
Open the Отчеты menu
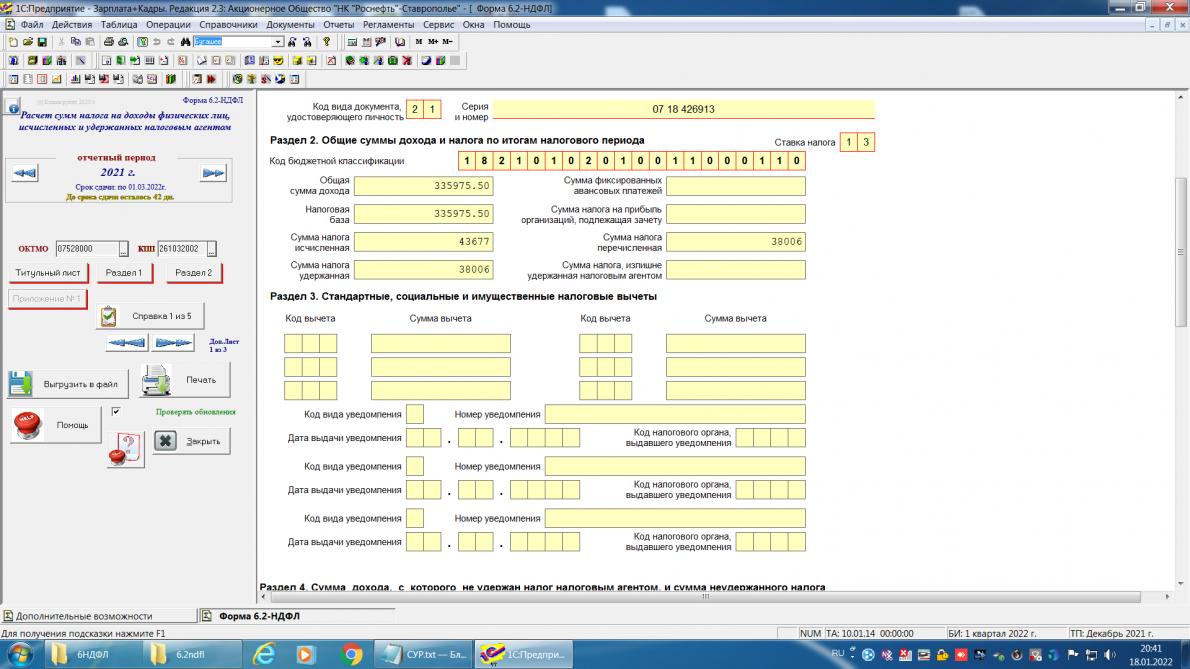click(x=338, y=24)
